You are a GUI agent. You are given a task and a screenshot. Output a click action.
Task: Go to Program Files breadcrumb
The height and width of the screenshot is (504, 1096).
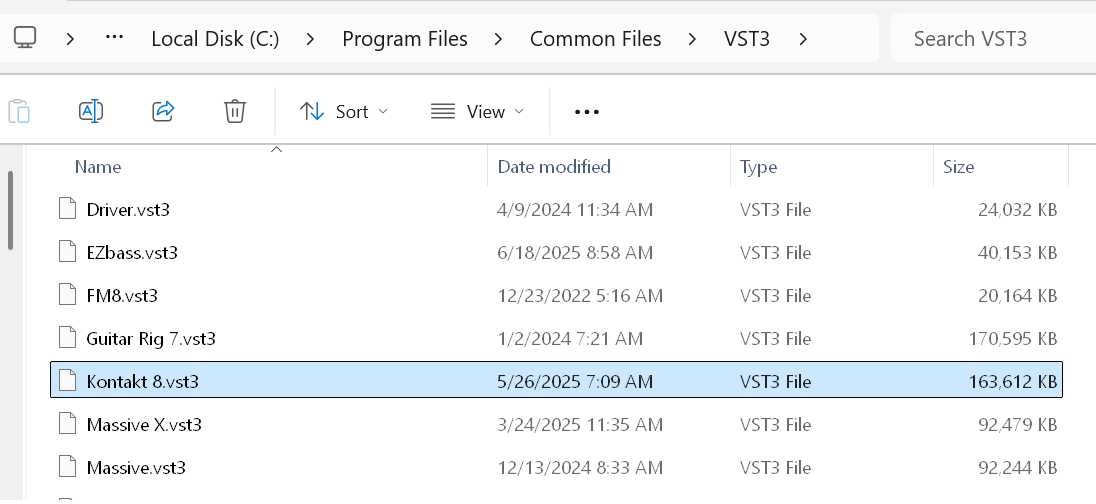(405, 39)
